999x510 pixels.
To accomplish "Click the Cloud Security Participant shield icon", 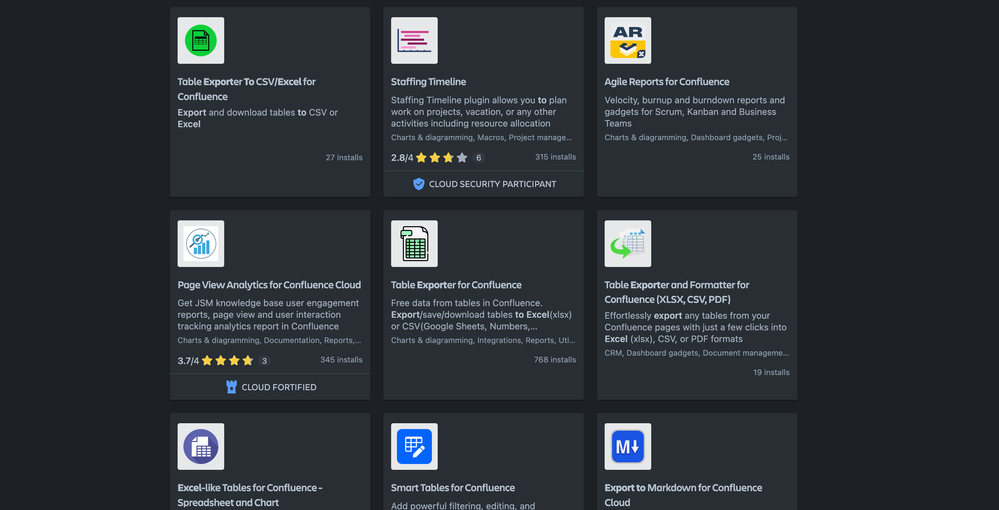I will coord(419,184).
